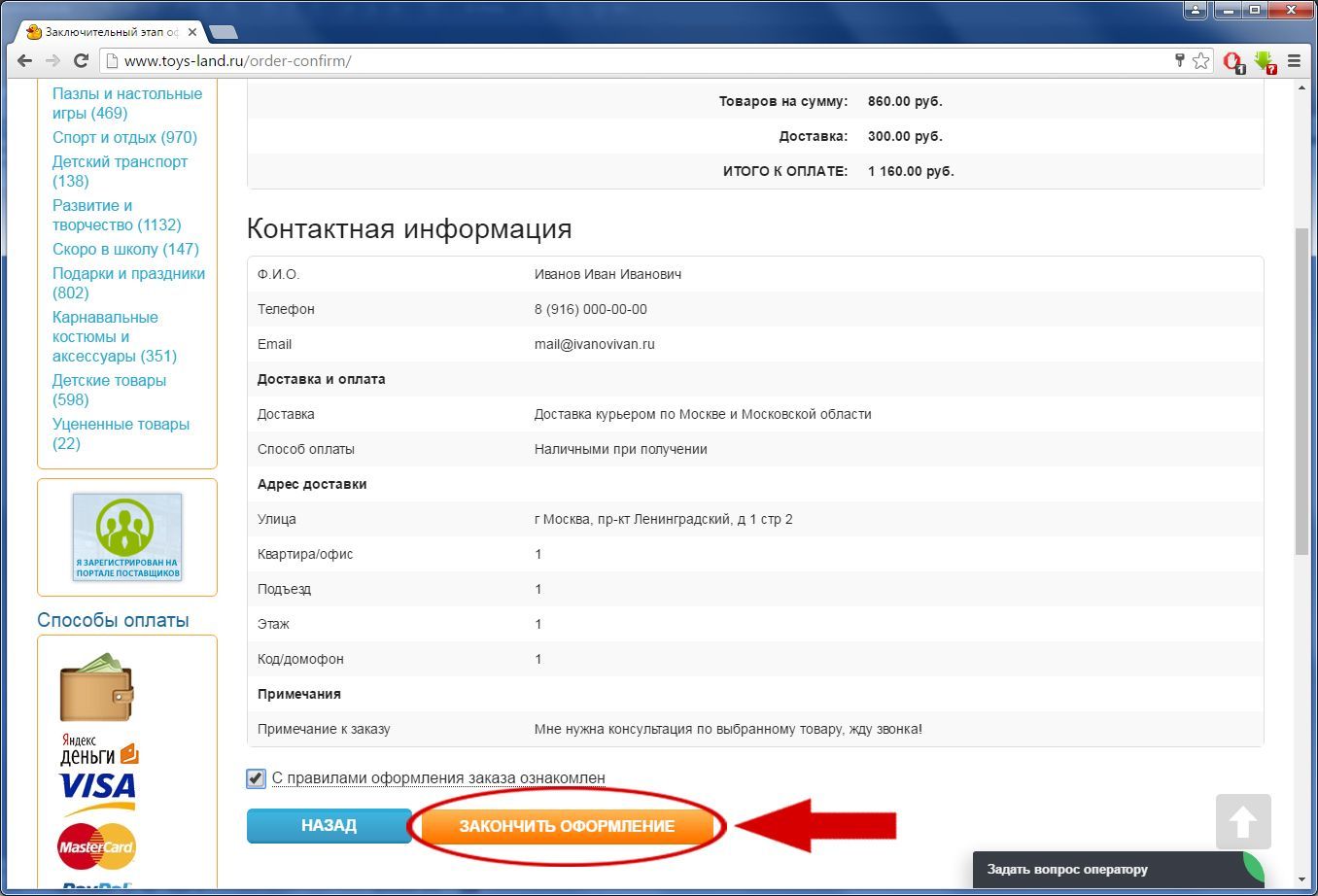This screenshot has height=896, width=1318.
Task: Click the Яндекс Деньги payment logo
Action: [x=99, y=749]
